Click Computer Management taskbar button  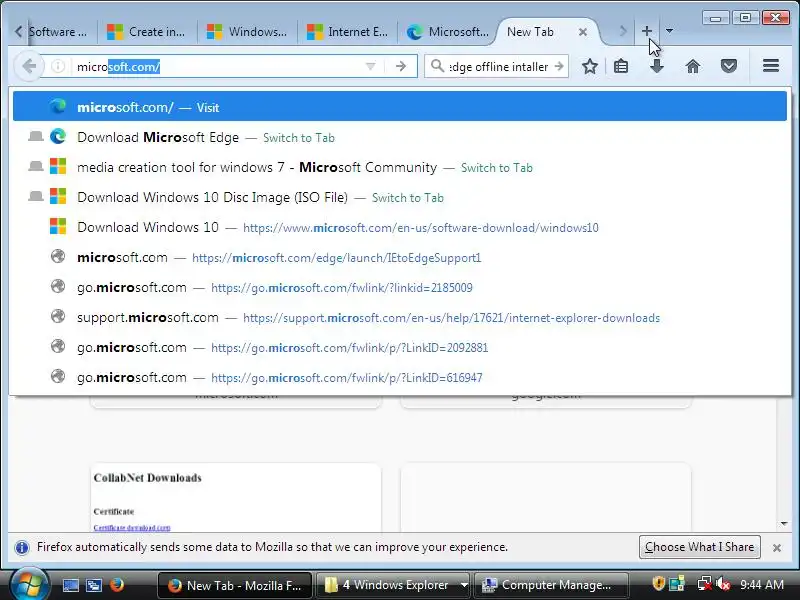551,585
